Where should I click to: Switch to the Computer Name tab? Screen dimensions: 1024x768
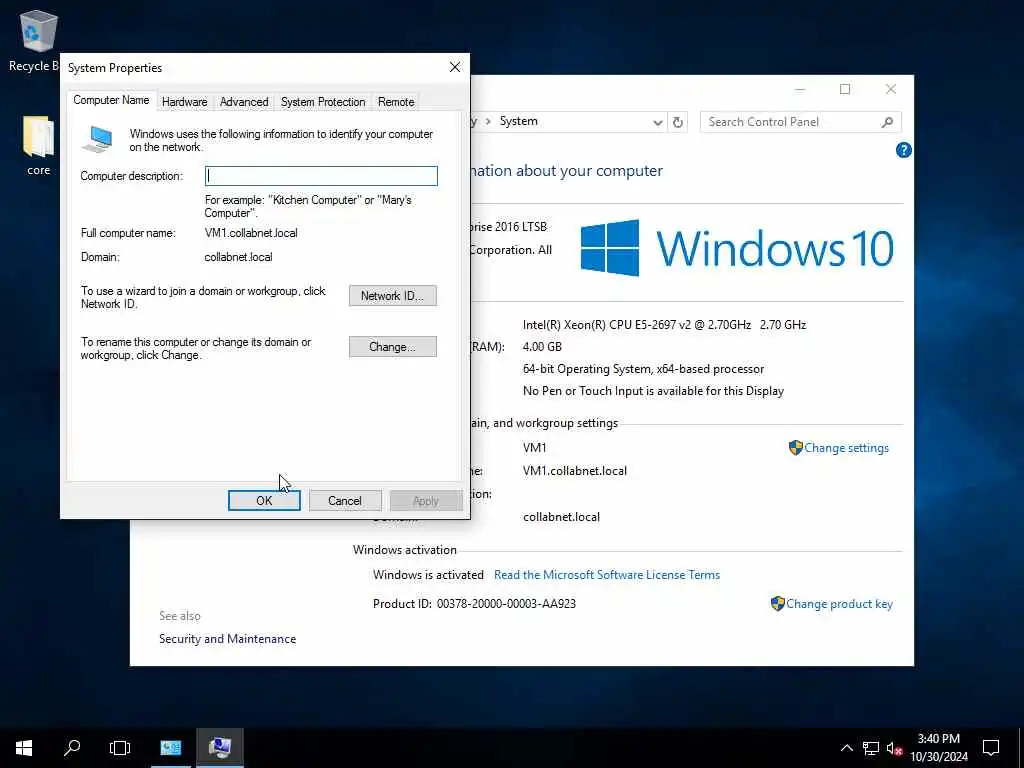(x=111, y=101)
